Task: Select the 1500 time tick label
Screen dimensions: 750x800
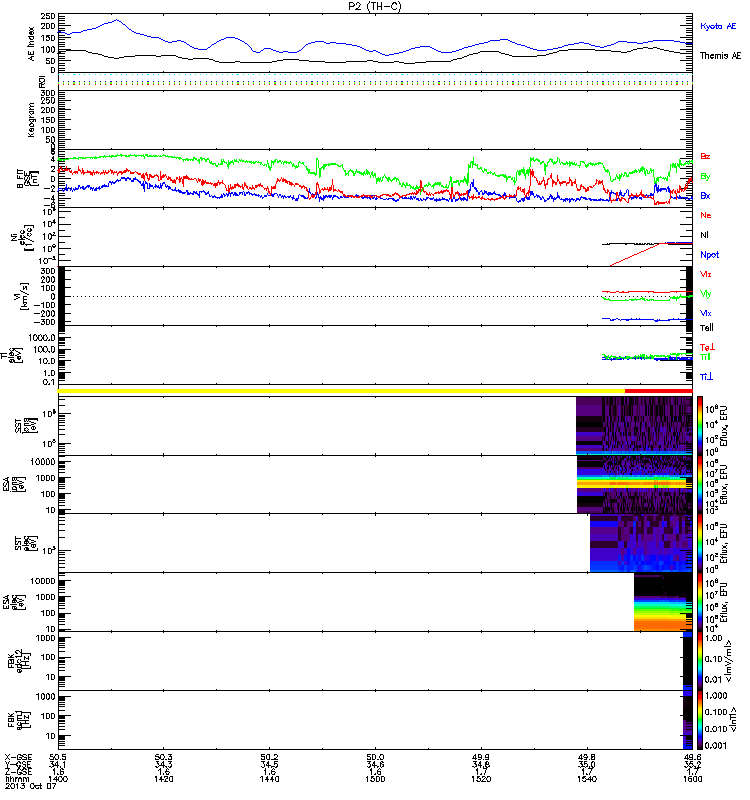Action: [x=375, y=779]
